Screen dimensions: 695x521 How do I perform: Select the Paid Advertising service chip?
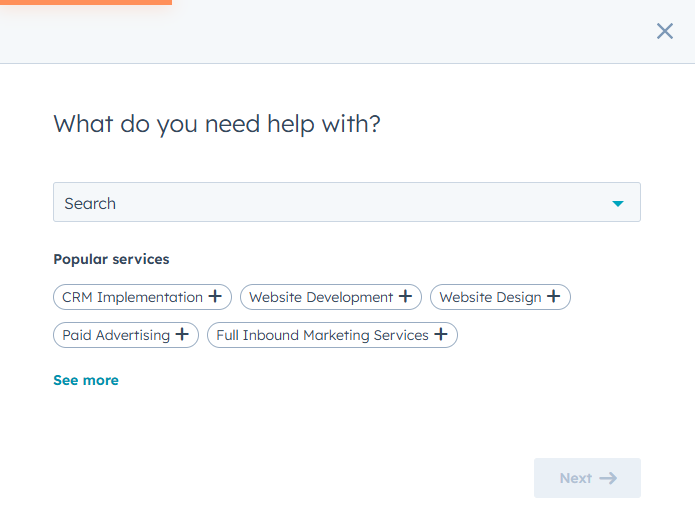pos(126,335)
